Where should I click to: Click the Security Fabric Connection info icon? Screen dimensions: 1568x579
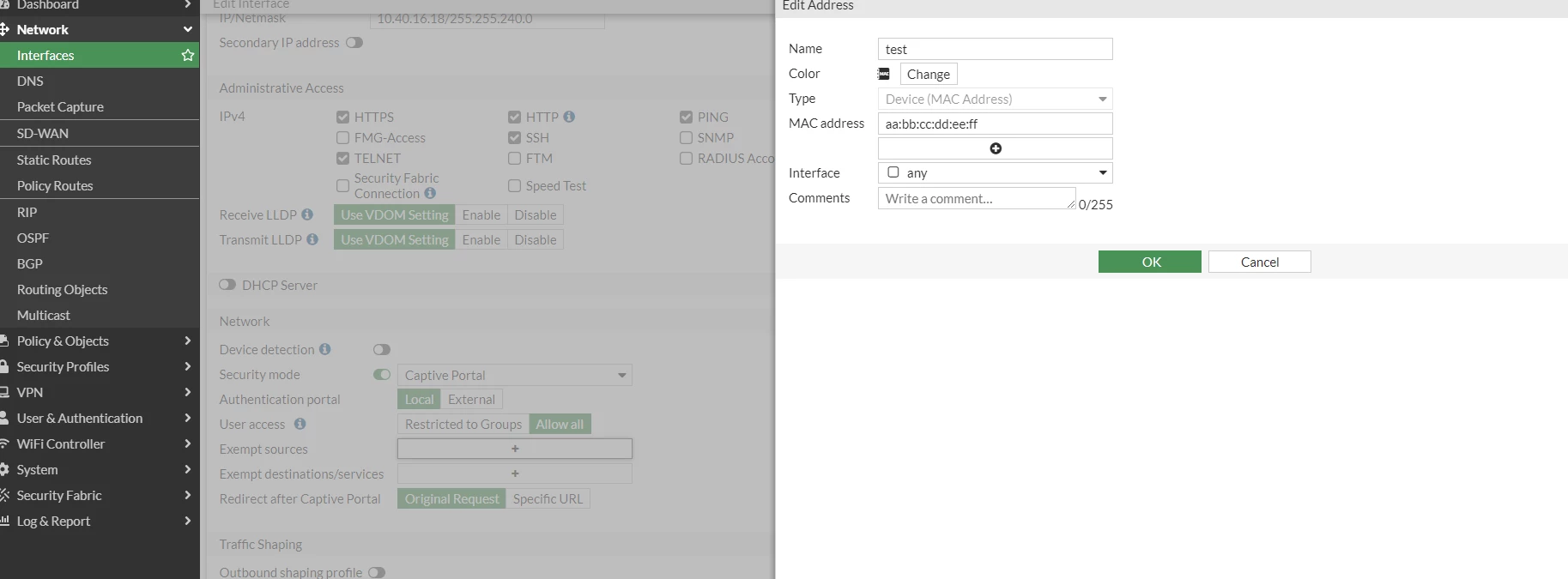pos(430,193)
